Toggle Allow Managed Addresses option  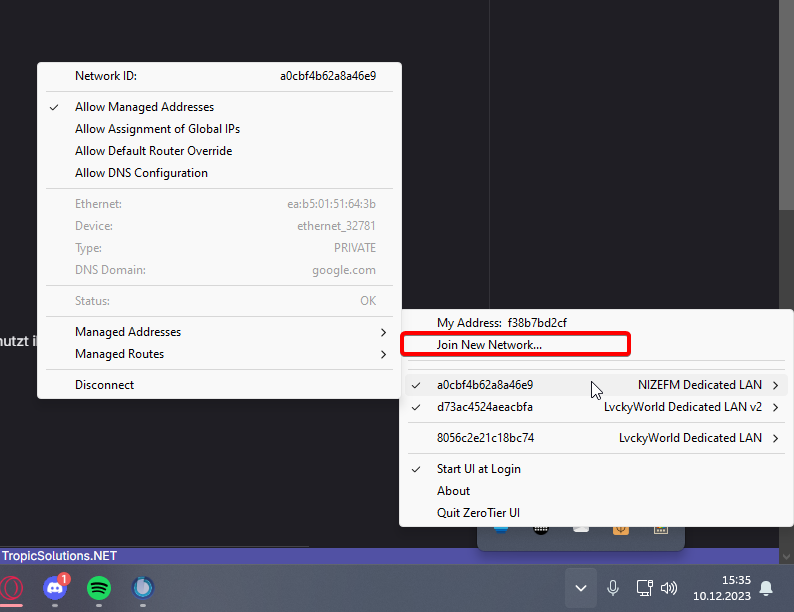coord(144,107)
